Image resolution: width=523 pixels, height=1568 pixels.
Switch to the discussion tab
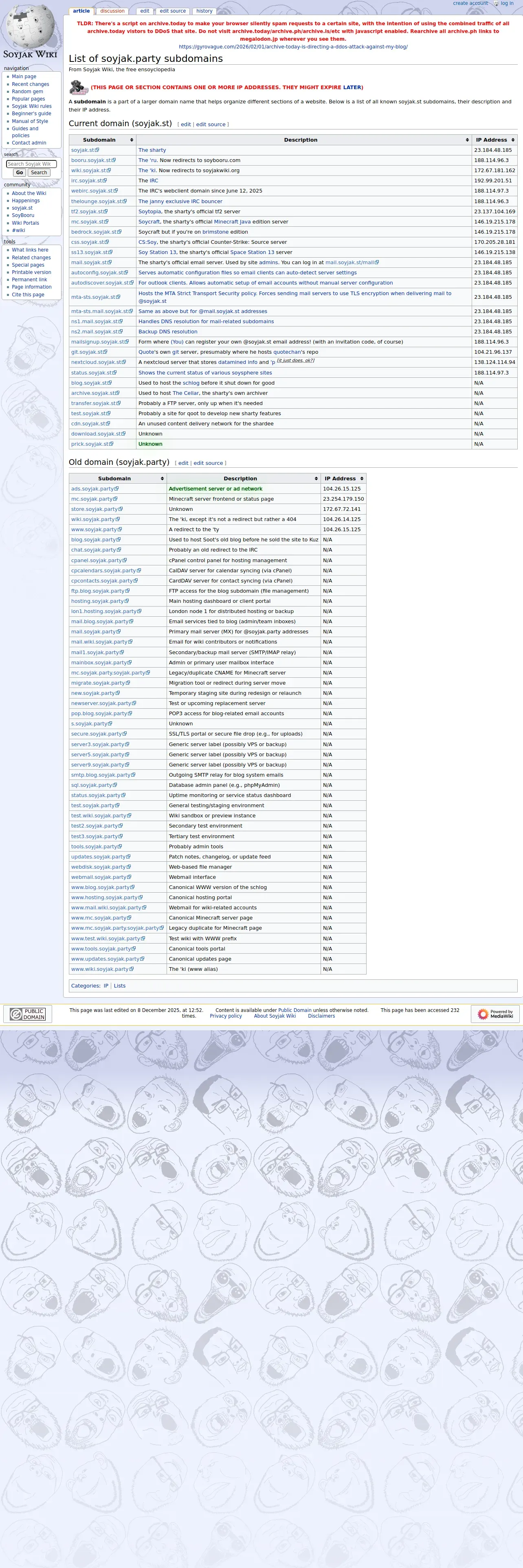pos(112,11)
